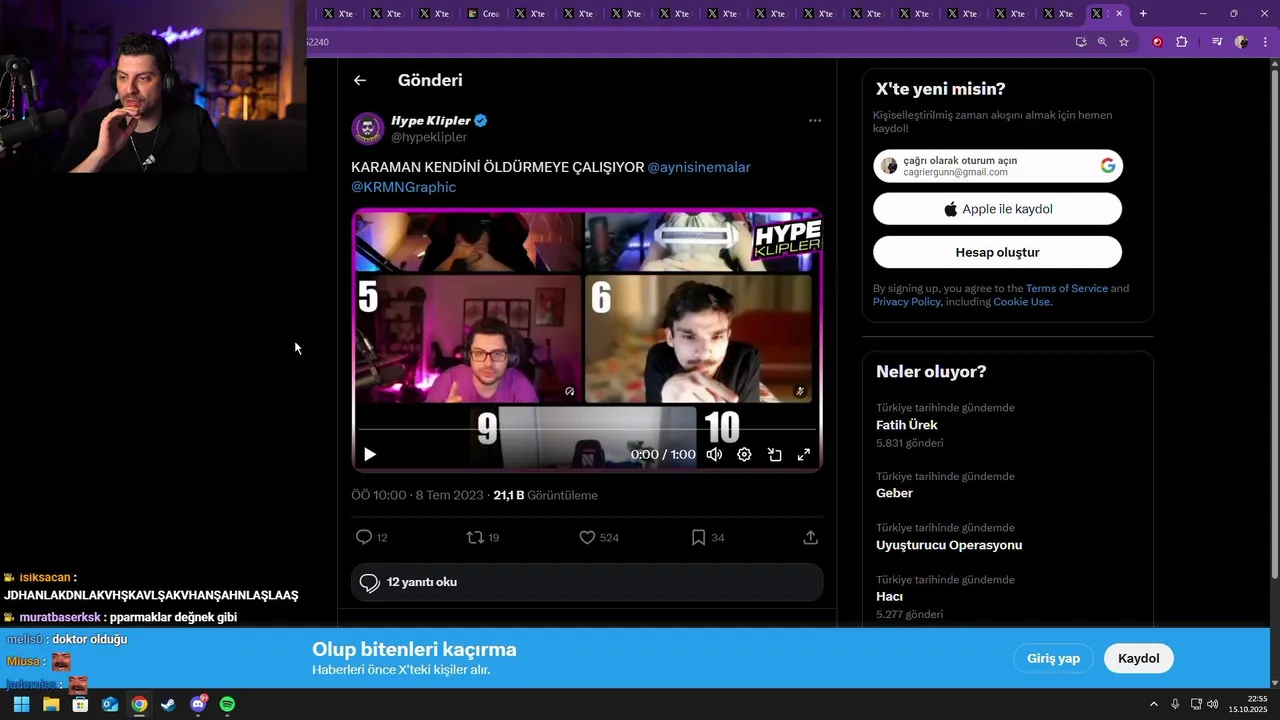Open Discord from taskbar
Viewport: 1280px width, 720px height.
tap(198, 704)
